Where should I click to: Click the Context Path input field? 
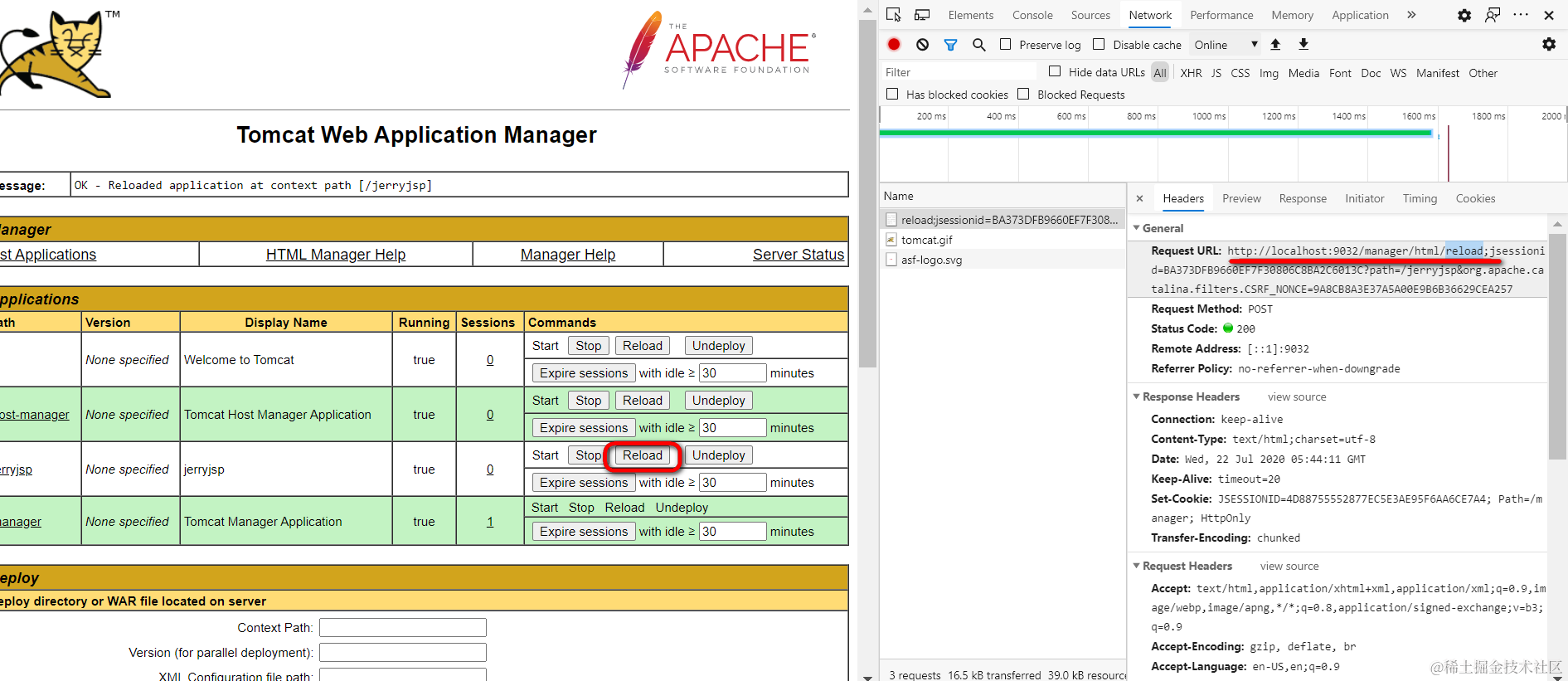coord(403,628)
